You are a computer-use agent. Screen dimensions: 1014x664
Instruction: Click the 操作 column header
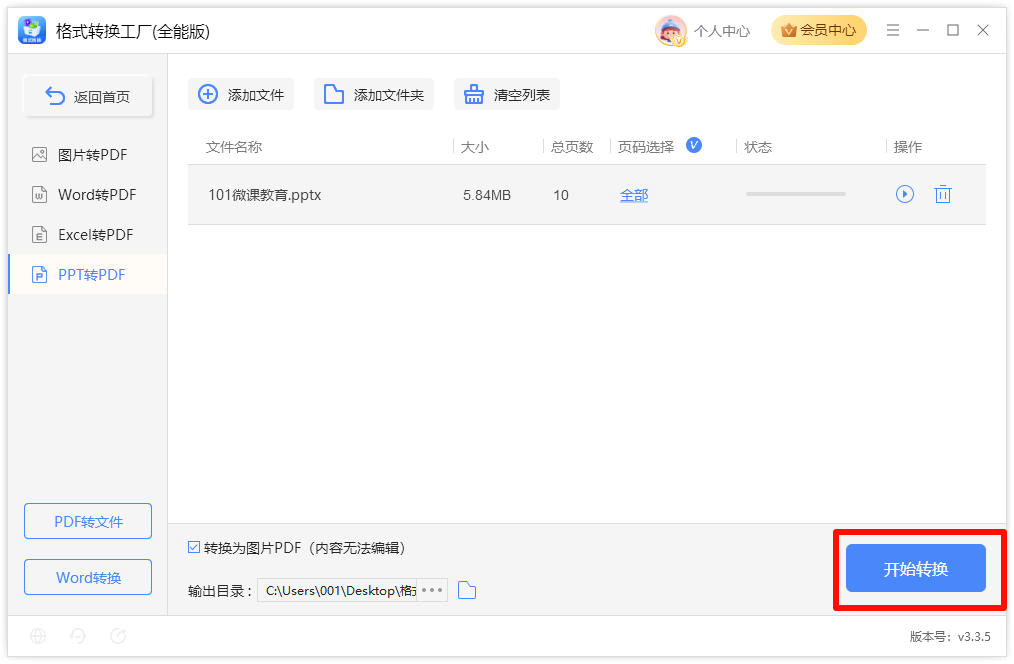point(908,147)
